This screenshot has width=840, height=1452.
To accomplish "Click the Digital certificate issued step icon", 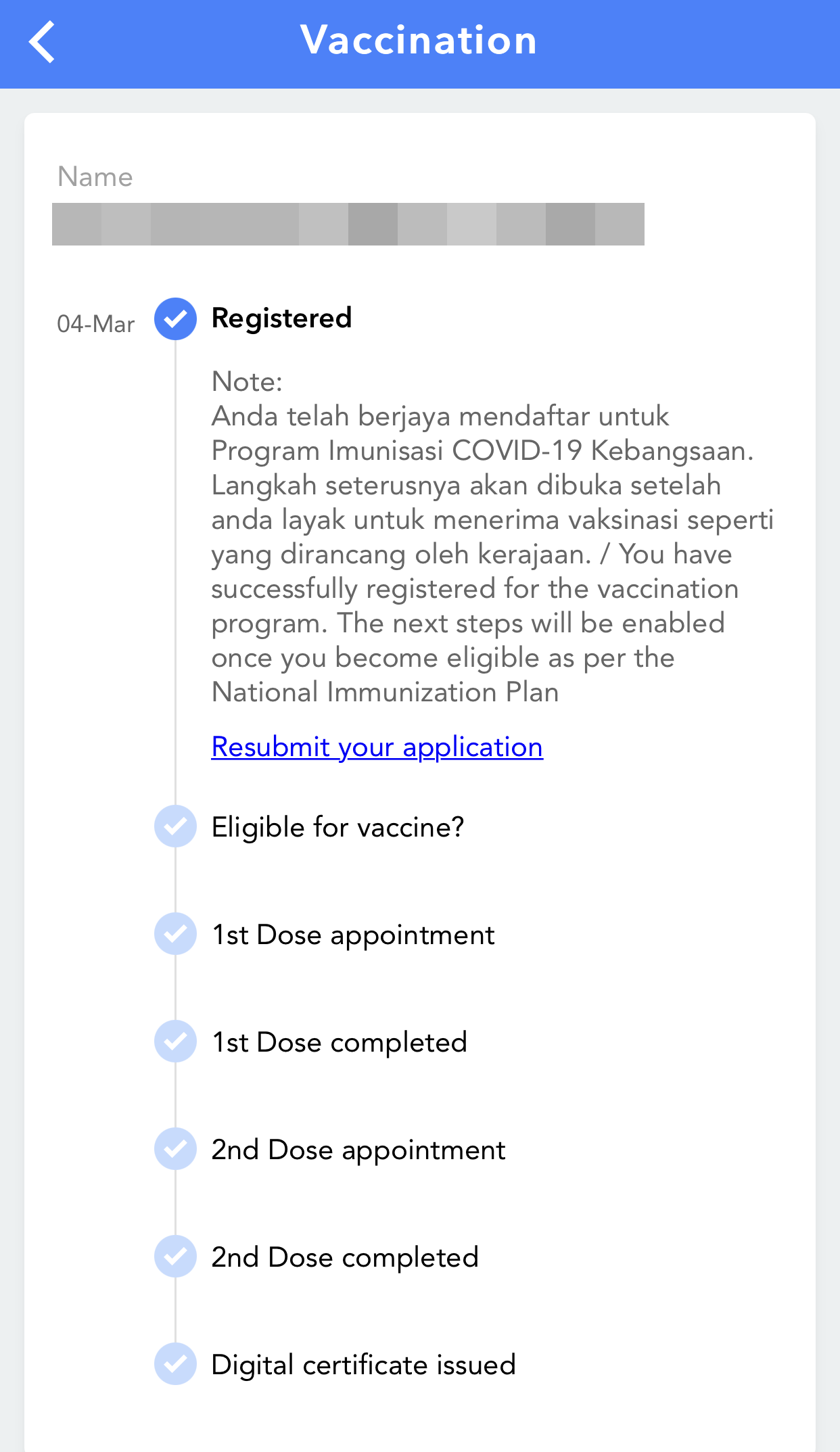I will (175, 1364).
